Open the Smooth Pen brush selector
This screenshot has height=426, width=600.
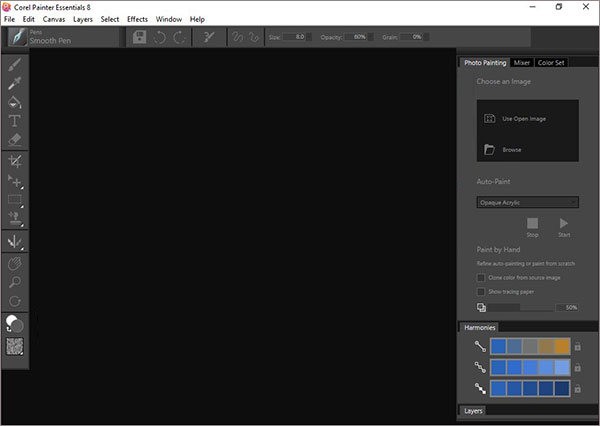(63, 37)
